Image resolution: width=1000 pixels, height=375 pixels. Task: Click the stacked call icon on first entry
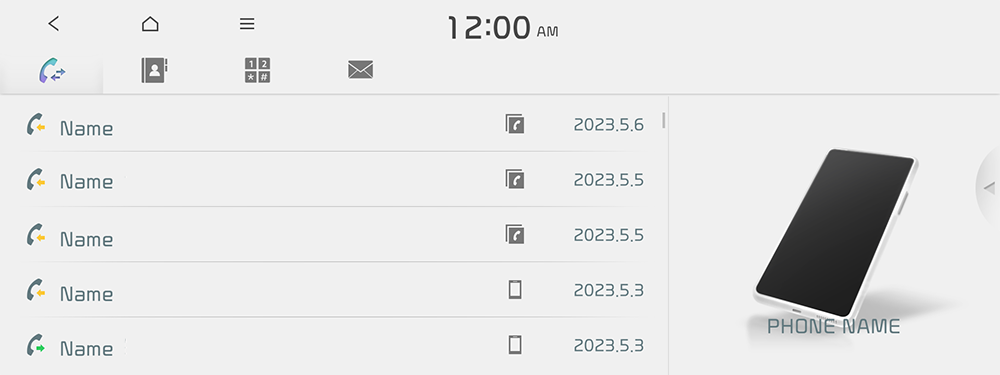tap(515, 124)
